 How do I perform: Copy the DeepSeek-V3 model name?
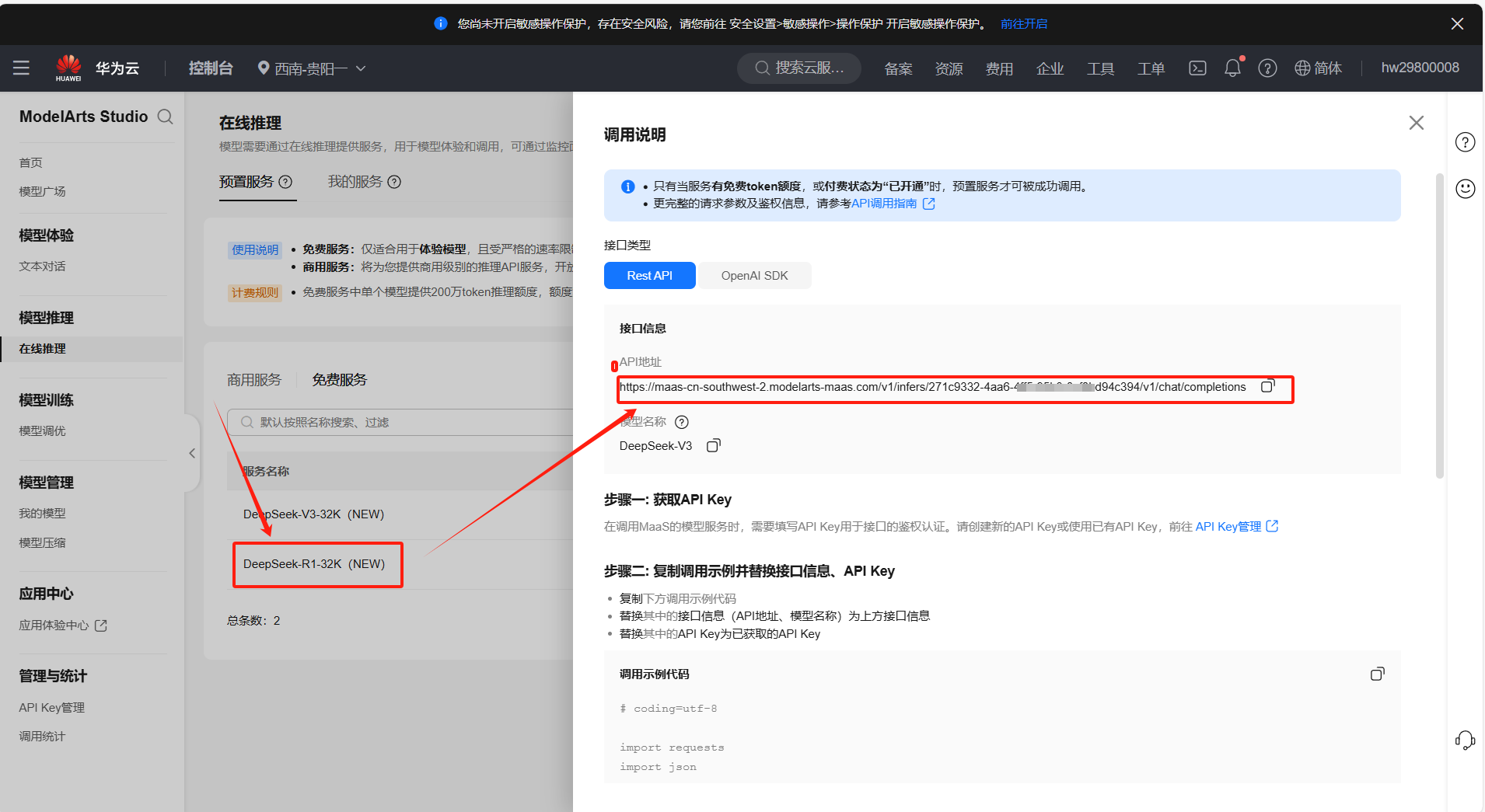[714, 445]
